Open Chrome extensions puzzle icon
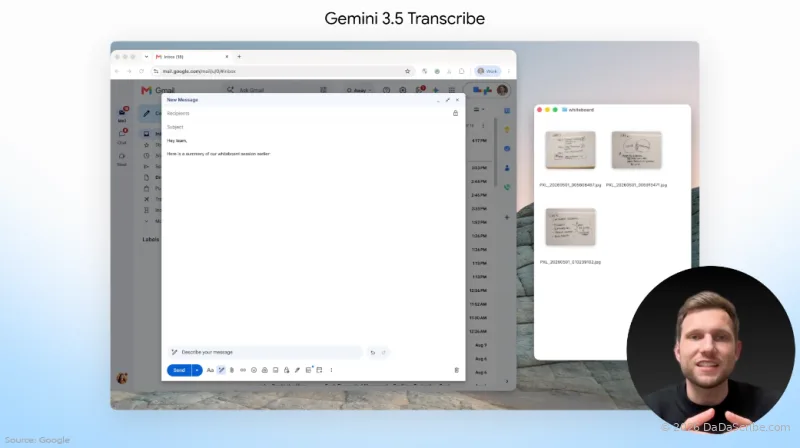 click(x=462, y=71)
